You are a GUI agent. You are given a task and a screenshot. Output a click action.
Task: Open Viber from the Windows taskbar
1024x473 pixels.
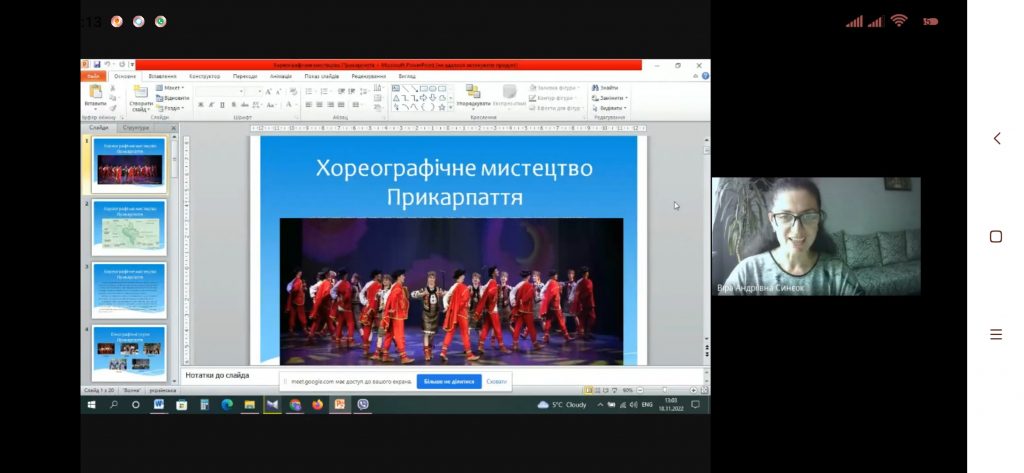tap(363, 404)
